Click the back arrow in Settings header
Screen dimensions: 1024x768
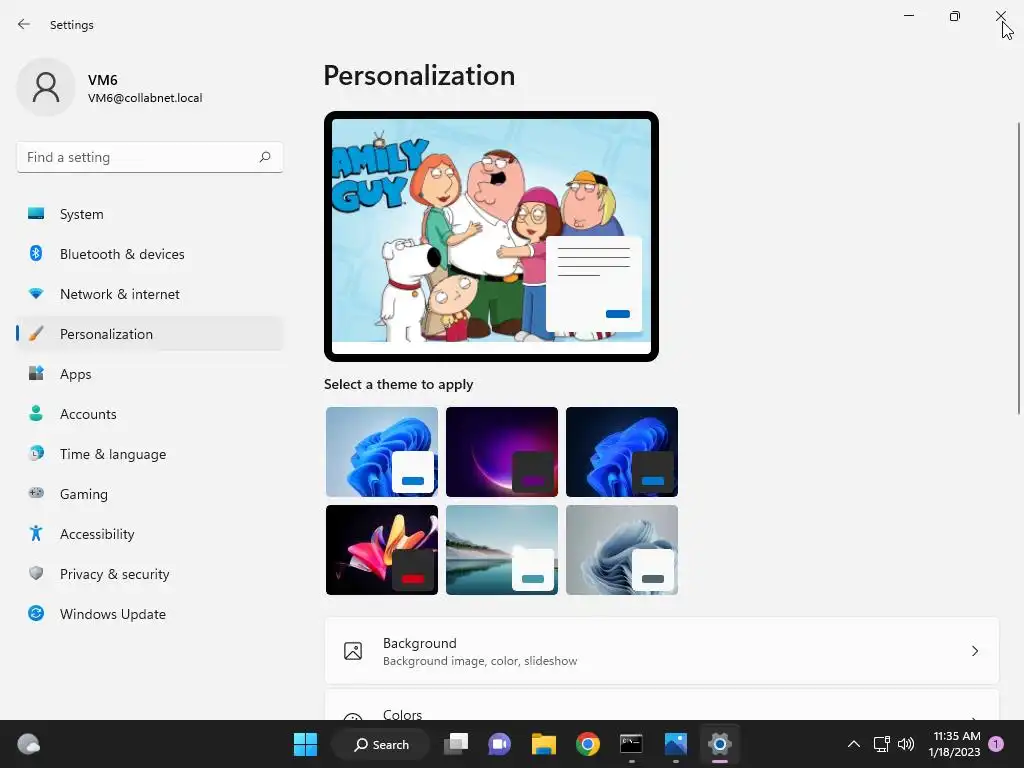coord(24,24)
